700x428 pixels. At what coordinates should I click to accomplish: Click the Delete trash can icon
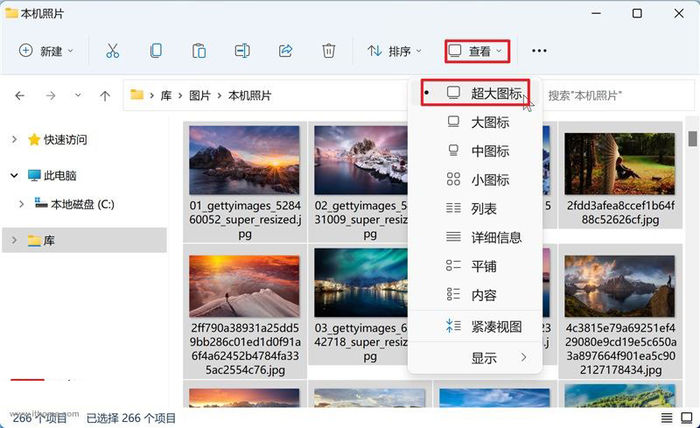point(328,51)
